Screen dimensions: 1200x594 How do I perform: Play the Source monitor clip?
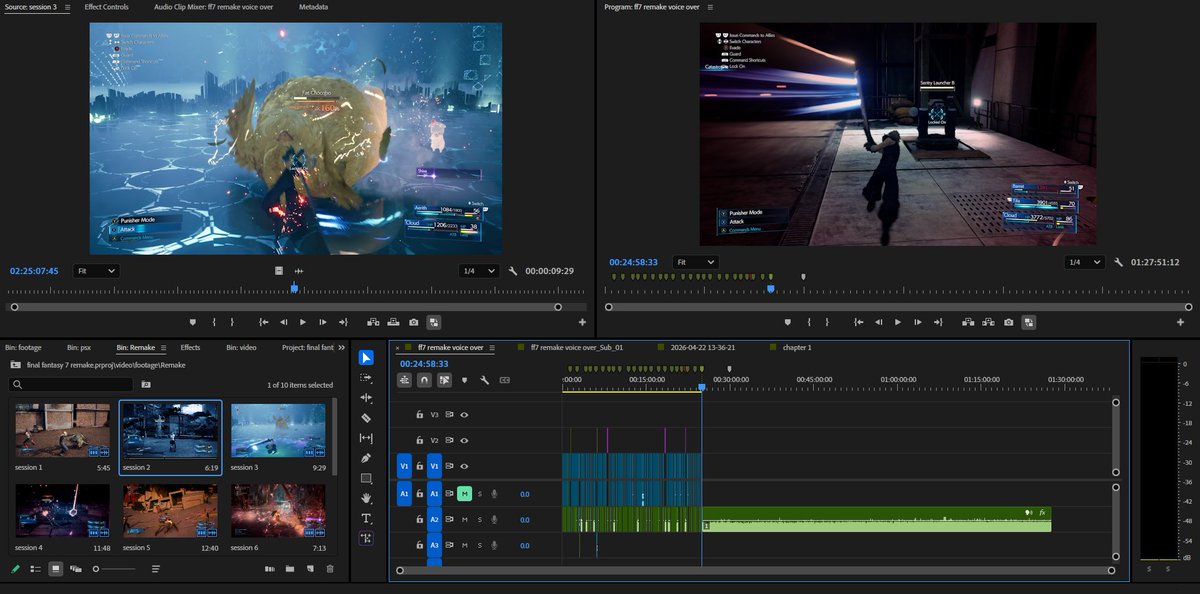tap(303, 322)
